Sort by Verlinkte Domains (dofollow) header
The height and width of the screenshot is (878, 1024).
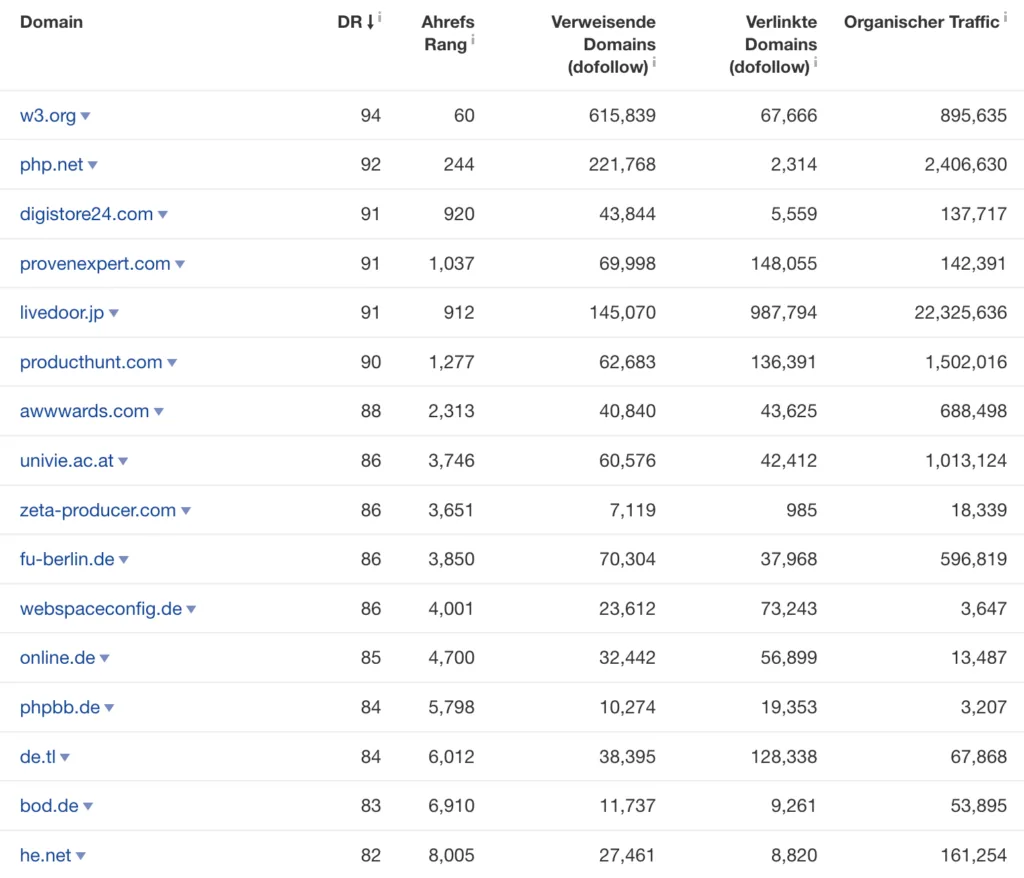(773, 44)
